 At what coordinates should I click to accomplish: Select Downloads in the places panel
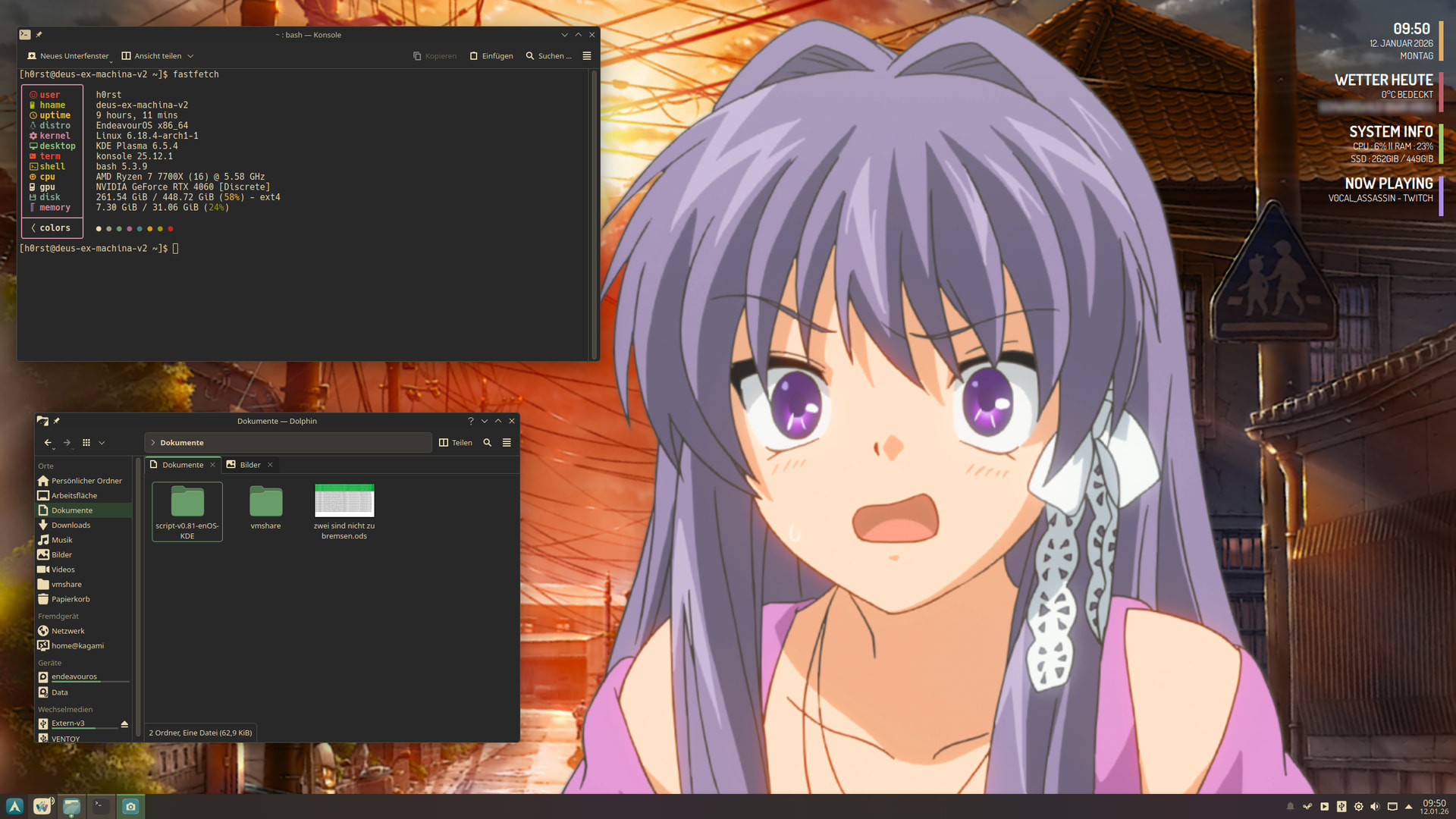point(71,526)
